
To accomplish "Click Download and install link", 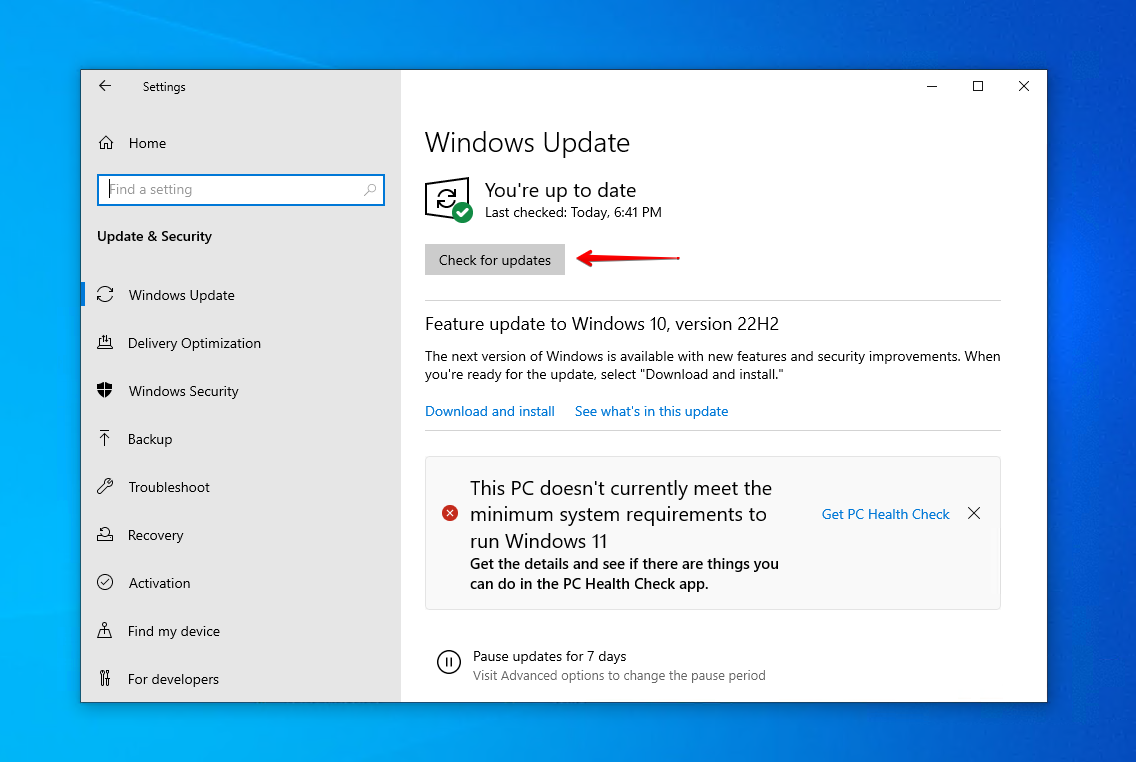I will point(490,411).
